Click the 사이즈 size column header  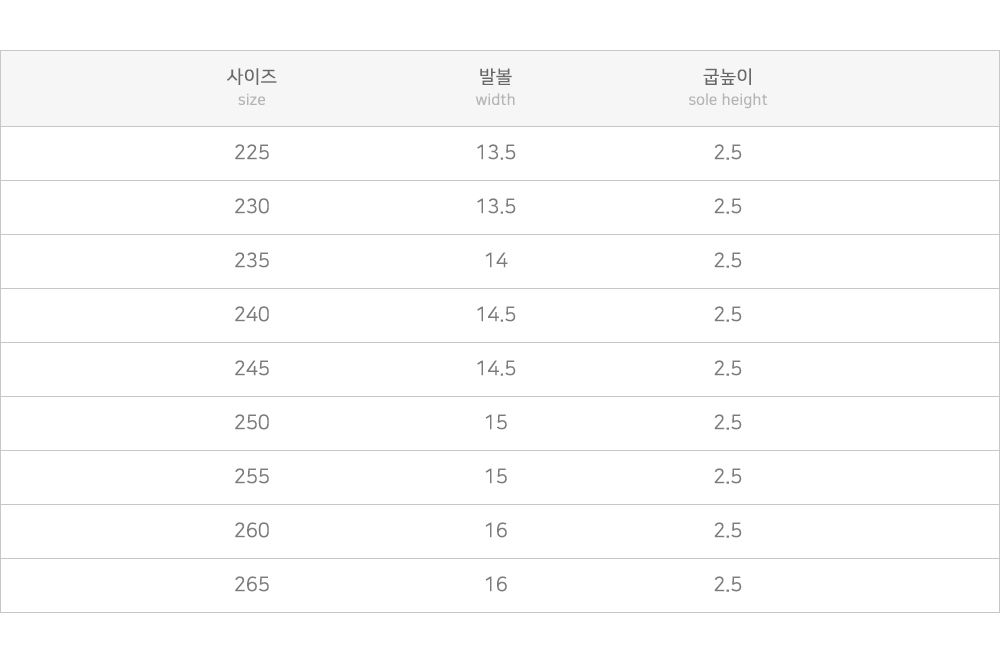(x=252, y=87)
